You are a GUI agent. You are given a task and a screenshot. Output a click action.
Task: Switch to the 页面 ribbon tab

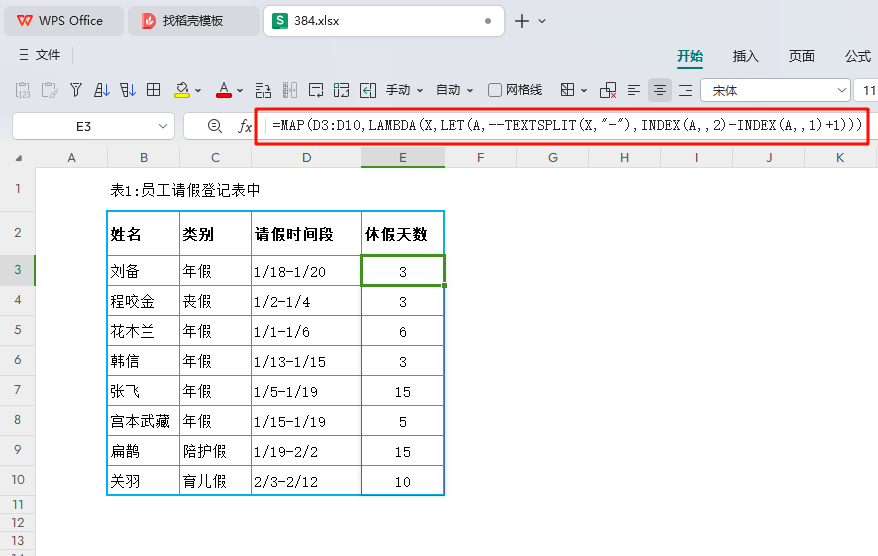pos(801,56)
